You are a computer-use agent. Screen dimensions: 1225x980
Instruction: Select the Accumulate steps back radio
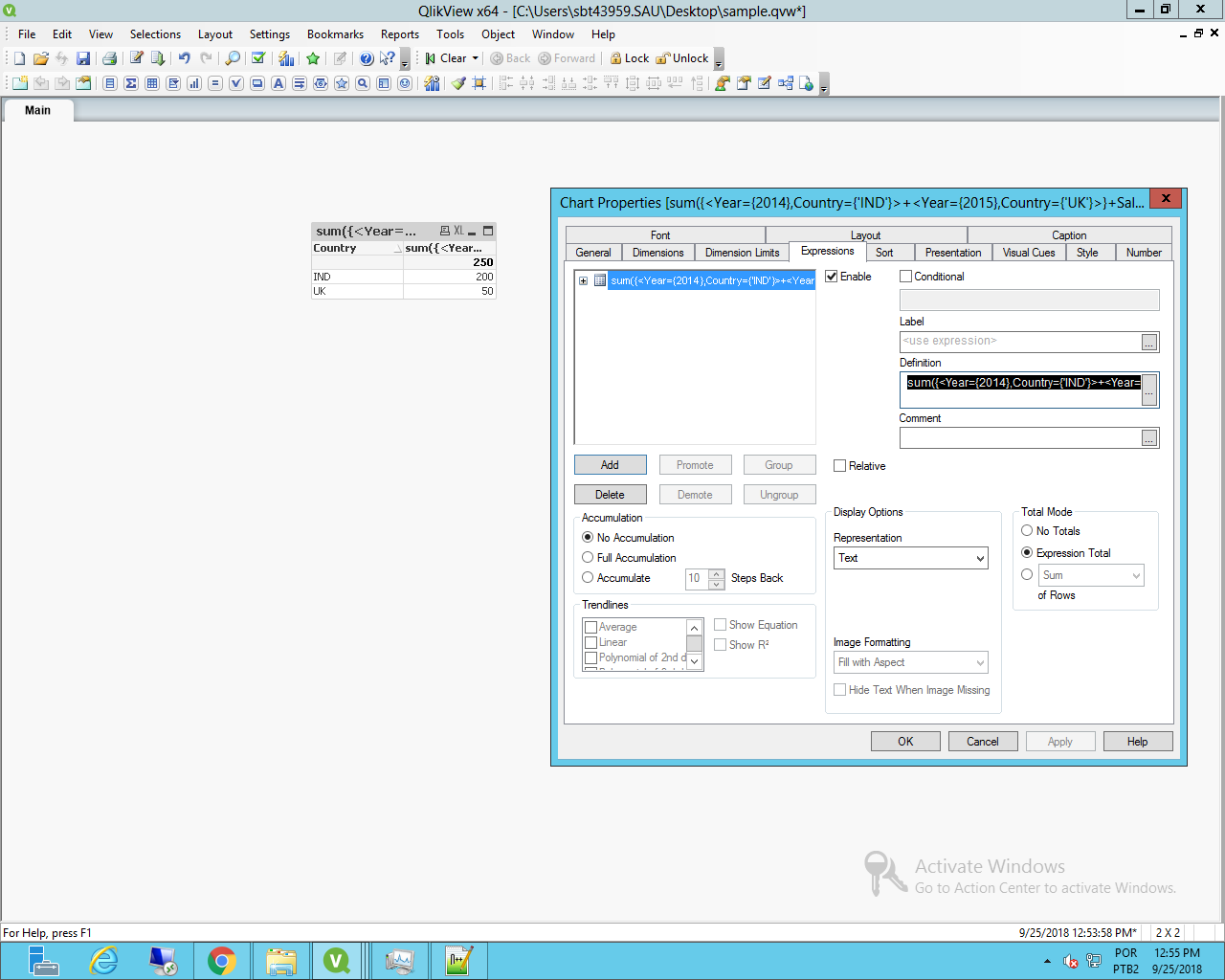click(x=588, y=578)
